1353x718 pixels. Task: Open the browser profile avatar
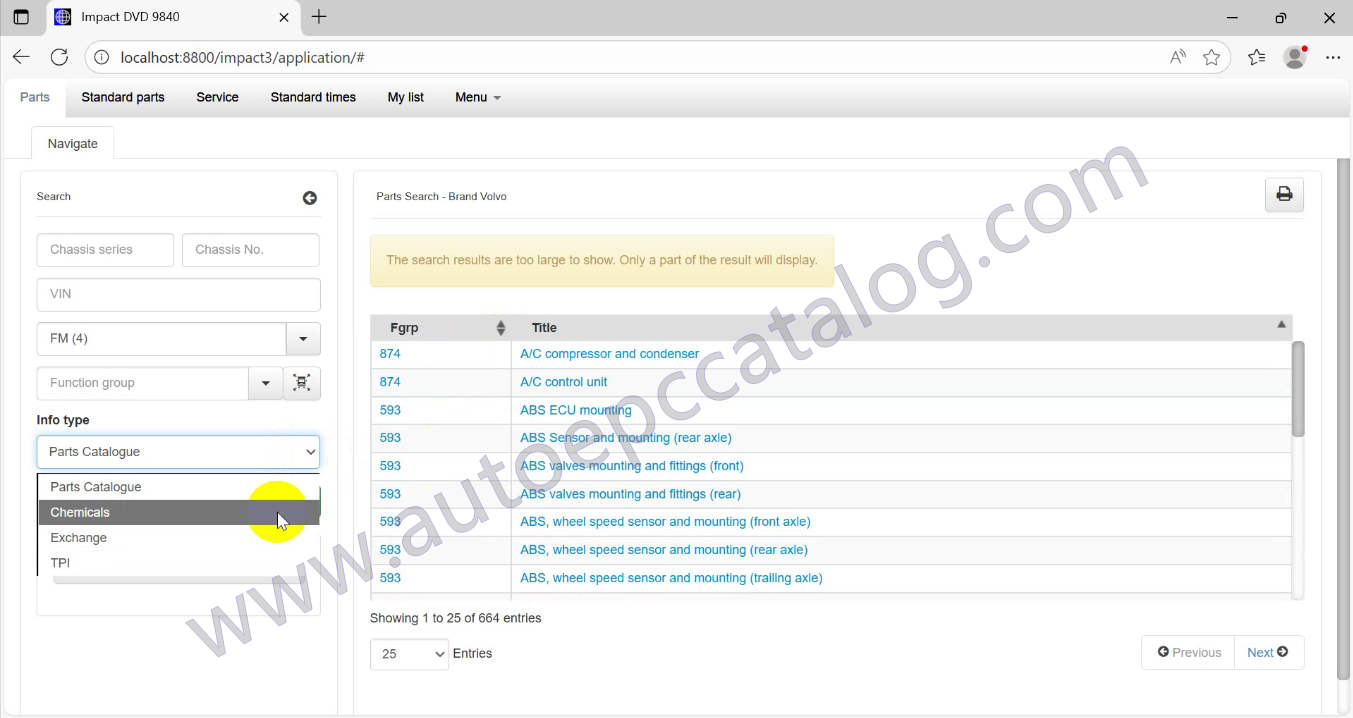pyautogui.click(x=1295, y=57)
